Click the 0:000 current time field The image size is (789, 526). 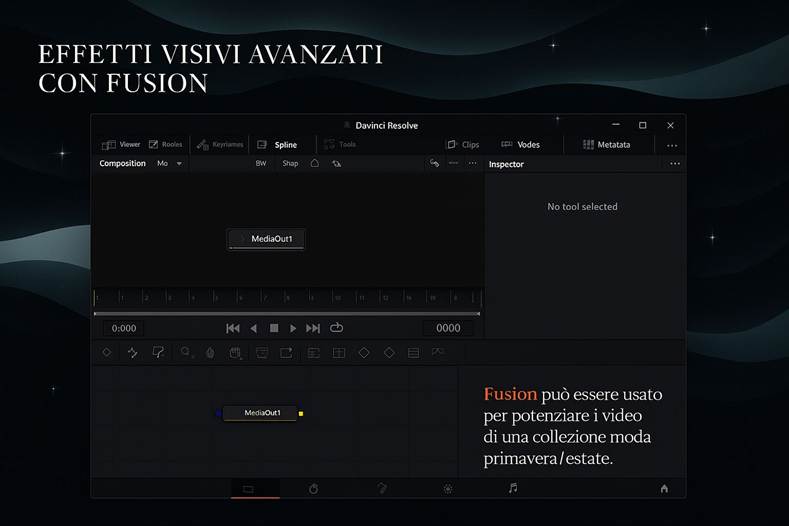click(x=124, y=328)
